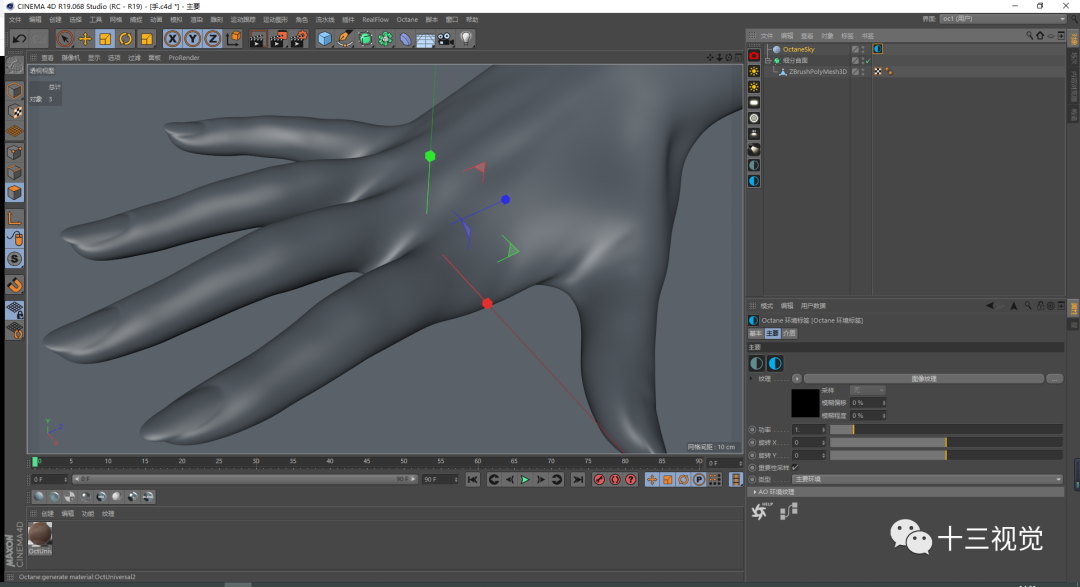Viewport: 1080px width, 587px height.
Task: Open the first menu in the menu bar
Action: tap(14, 19)
